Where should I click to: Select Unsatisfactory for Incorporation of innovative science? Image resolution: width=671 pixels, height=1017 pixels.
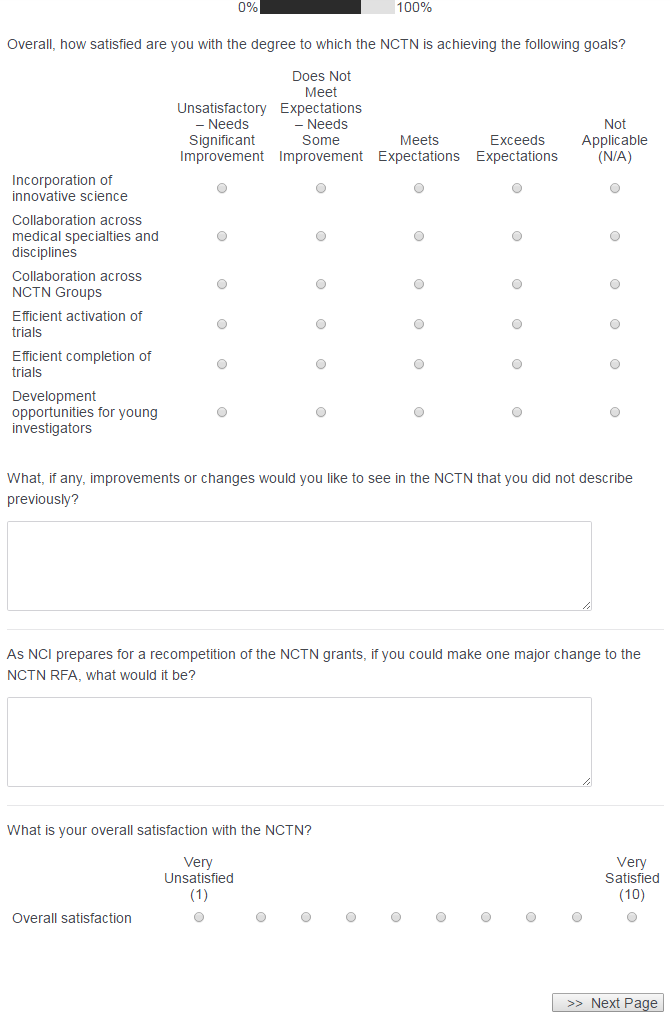point(222,188)
